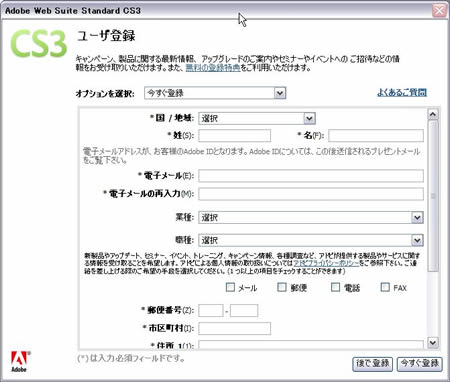The image size is (450, 382).
Task: Click the 入力必須フィールド footnote text
Action: (x=131, y=359)
